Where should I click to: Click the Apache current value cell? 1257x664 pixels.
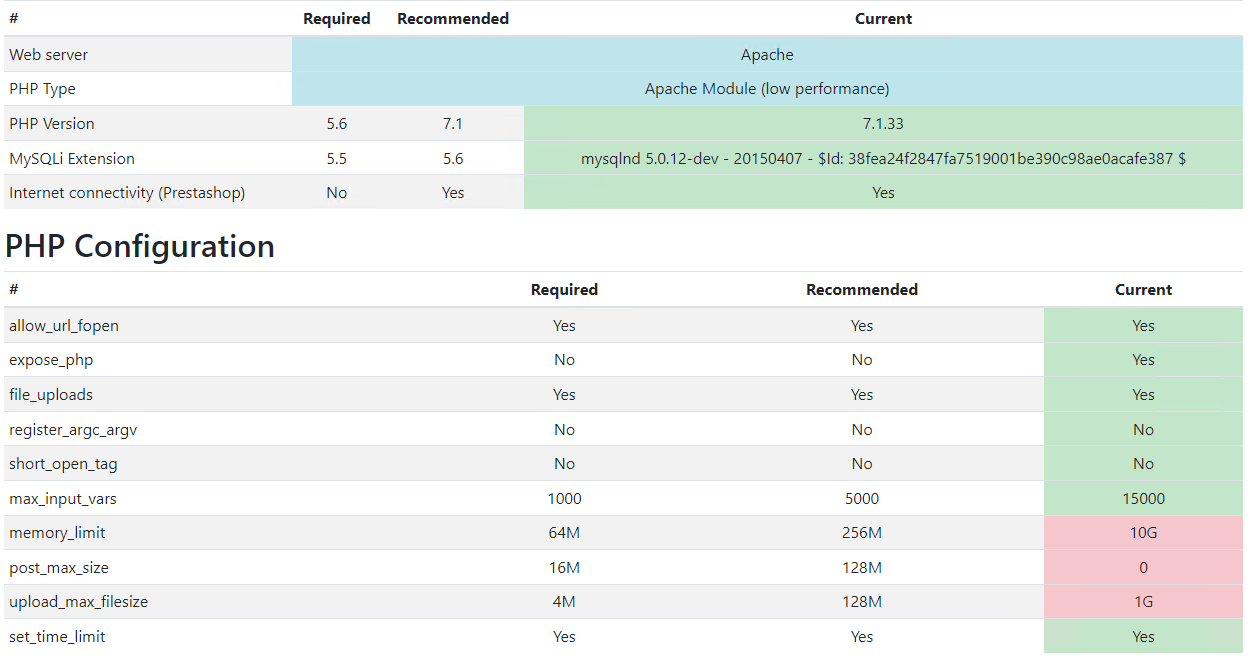click(x=767, y=55)
